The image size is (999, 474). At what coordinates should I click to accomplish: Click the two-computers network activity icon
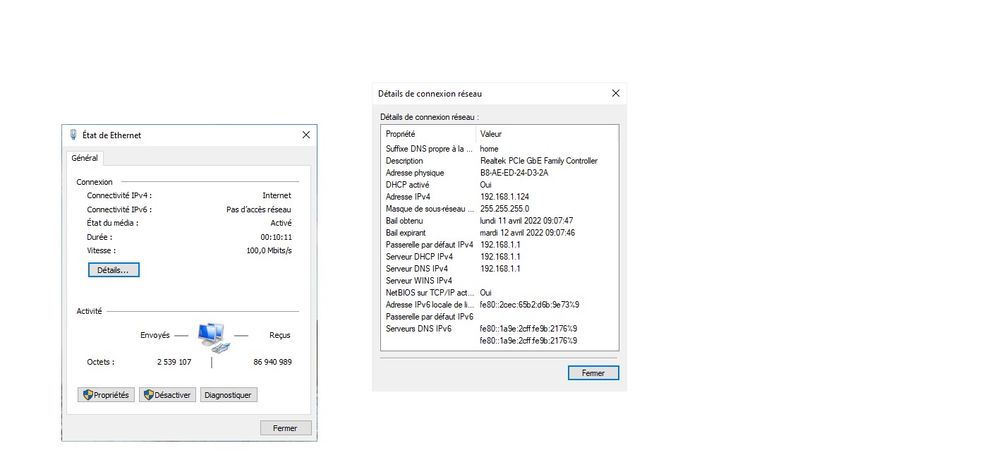(212, 336)
